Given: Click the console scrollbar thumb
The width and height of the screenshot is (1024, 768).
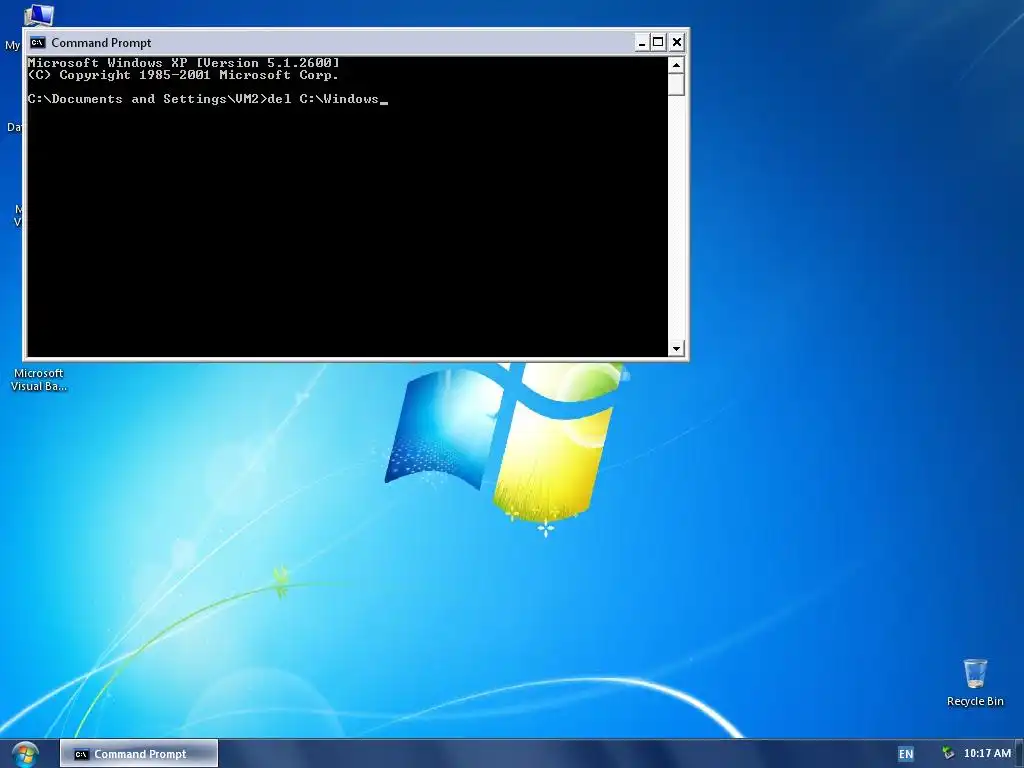Looking at the screenshot, I should pos(676,84).
